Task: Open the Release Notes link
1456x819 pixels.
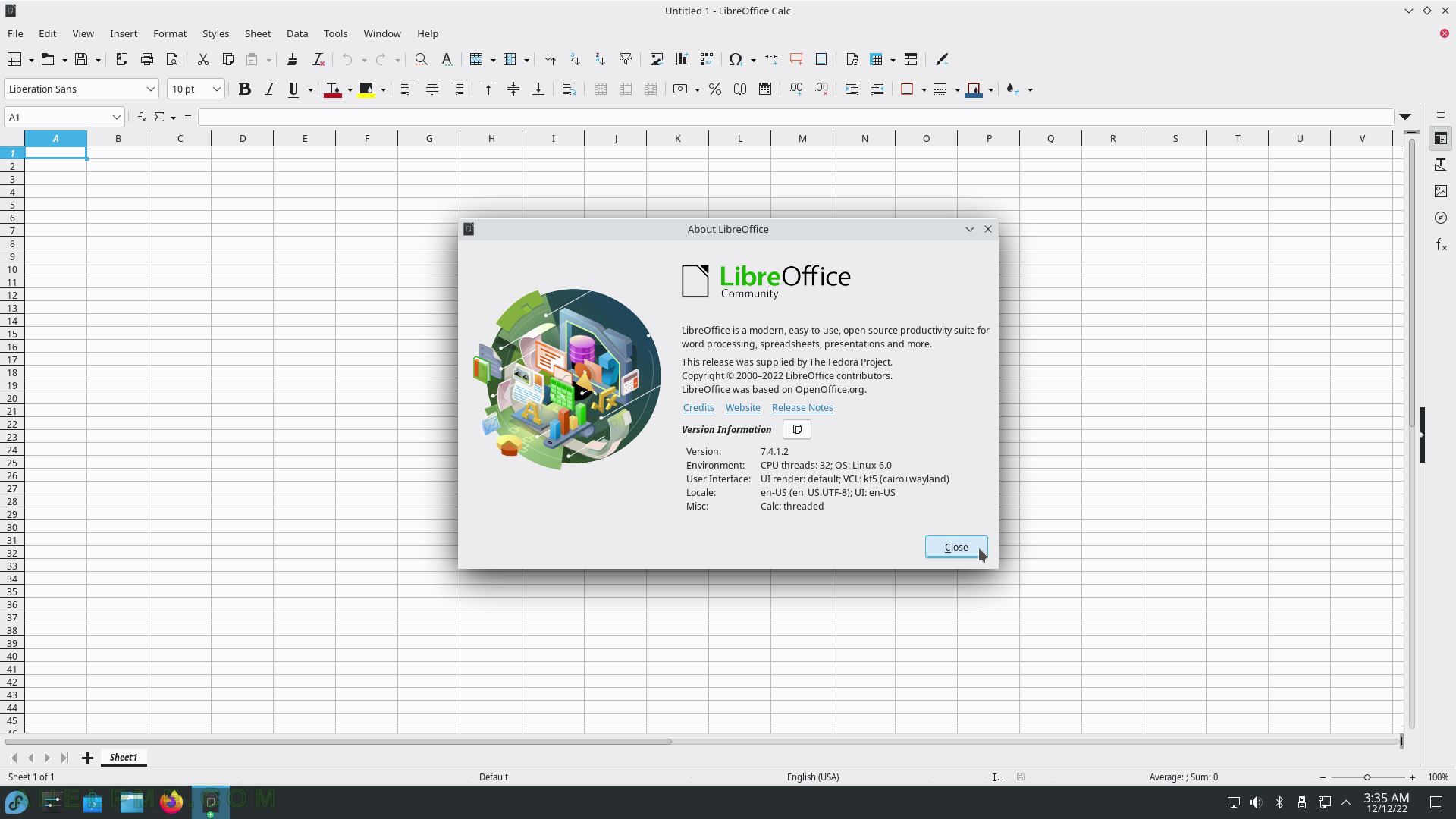Action: pyautogui.click(x=802, y=407)
